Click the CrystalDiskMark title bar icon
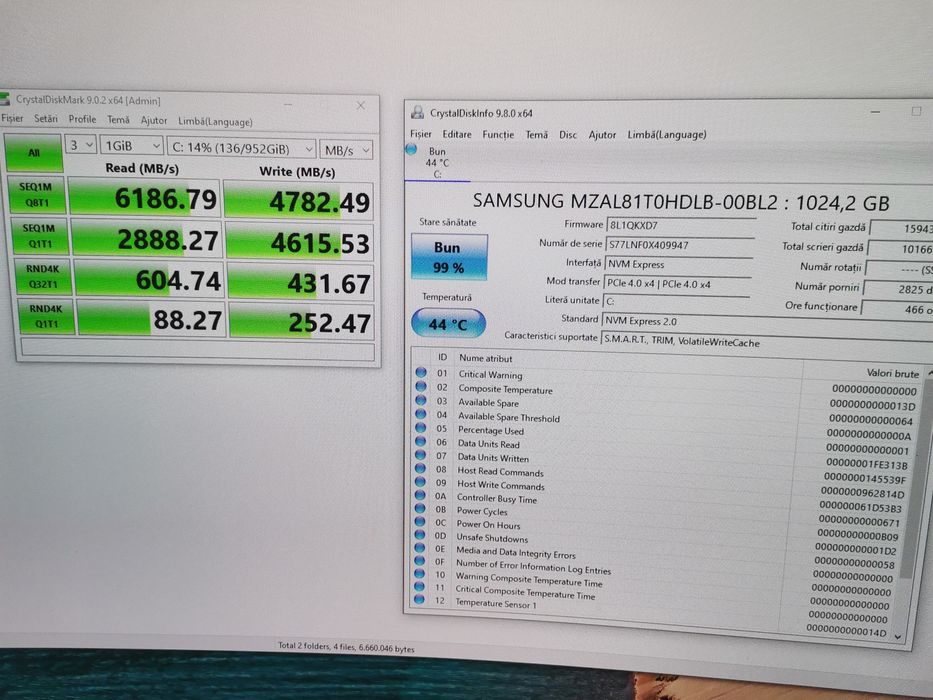 5,99
